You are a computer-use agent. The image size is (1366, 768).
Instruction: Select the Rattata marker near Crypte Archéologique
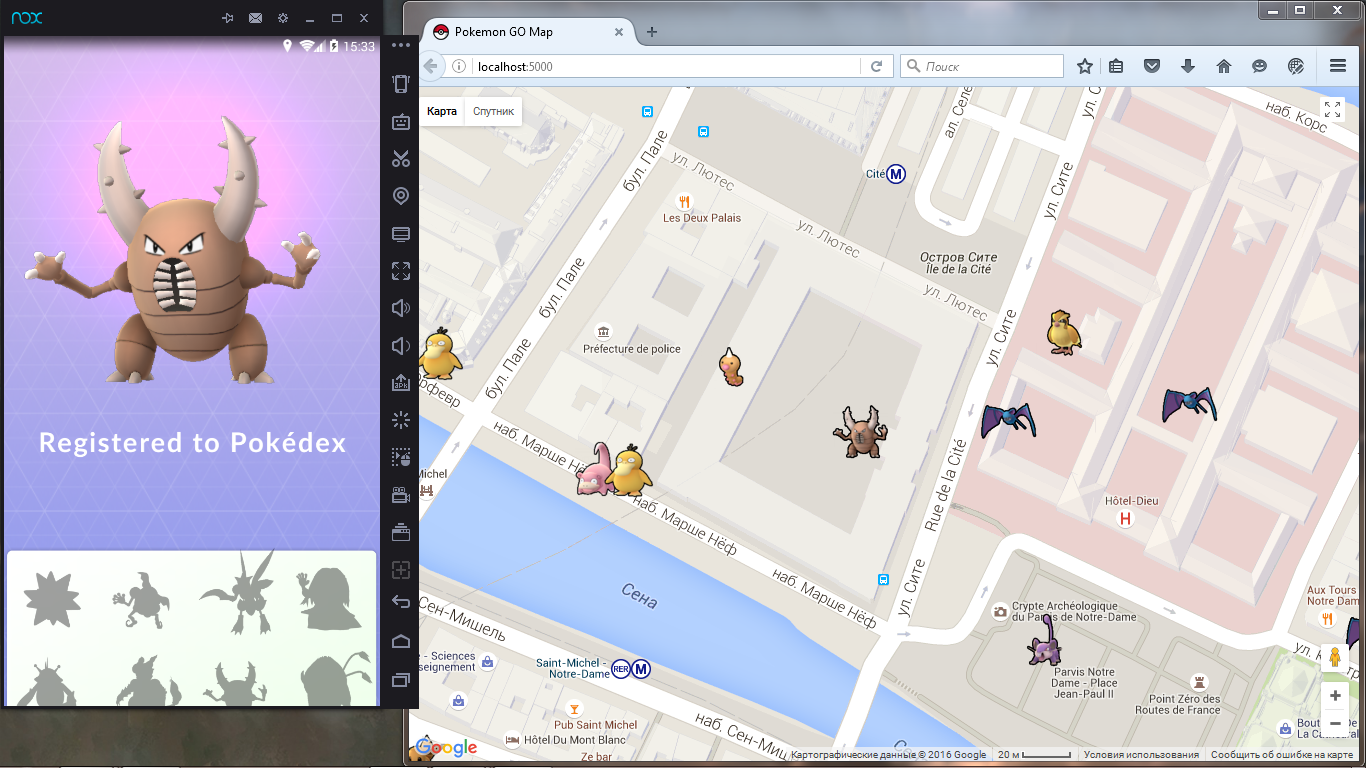click(x=1046, y=641)
